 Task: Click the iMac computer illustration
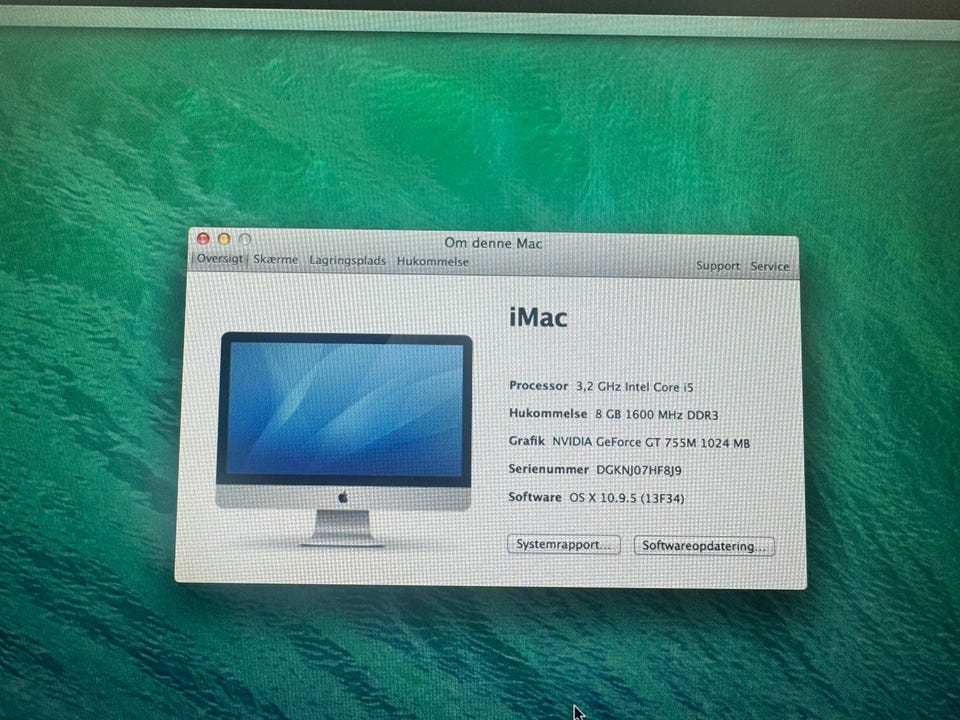[344, 439]
